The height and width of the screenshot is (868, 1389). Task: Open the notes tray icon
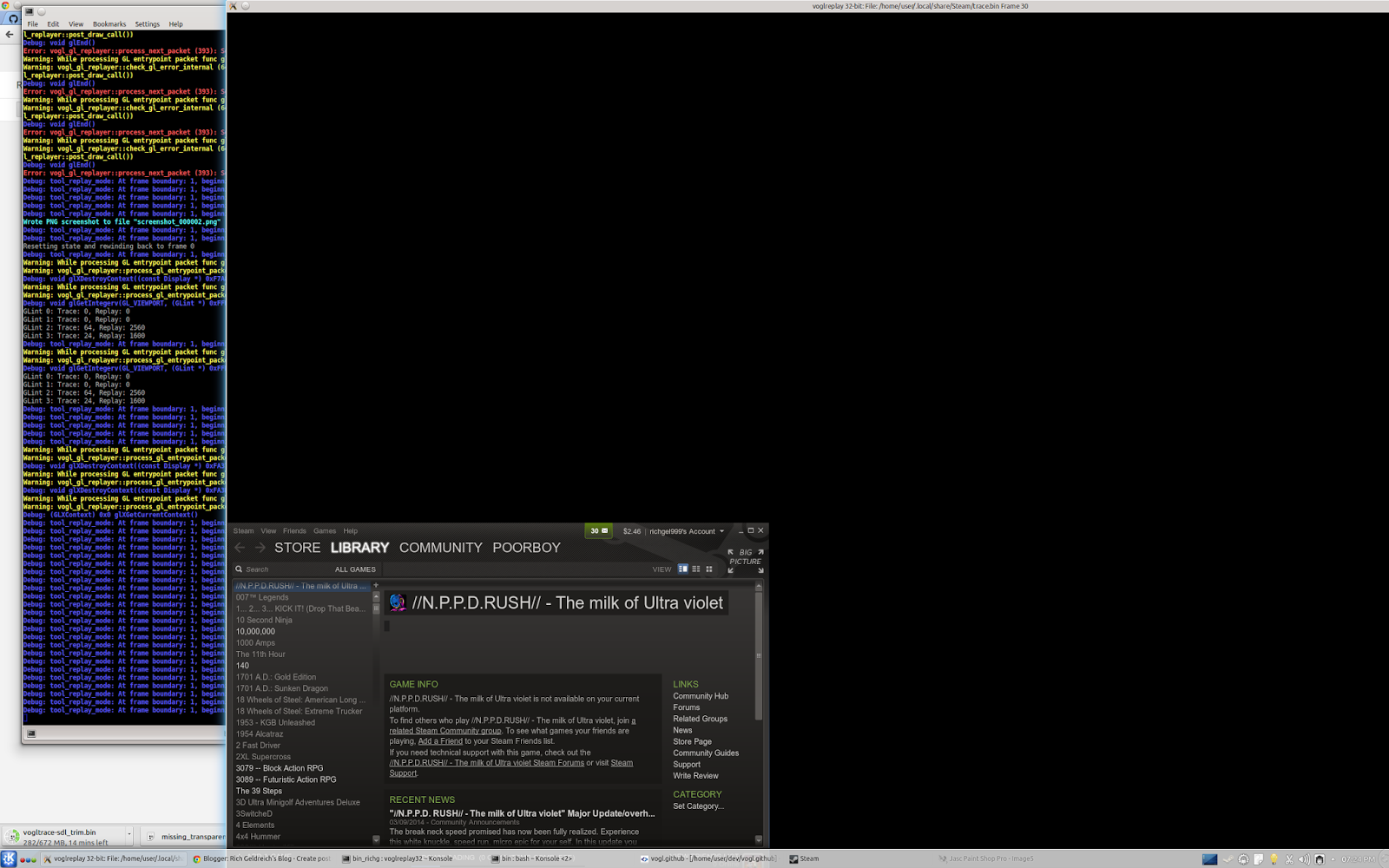pos(1259,859)
